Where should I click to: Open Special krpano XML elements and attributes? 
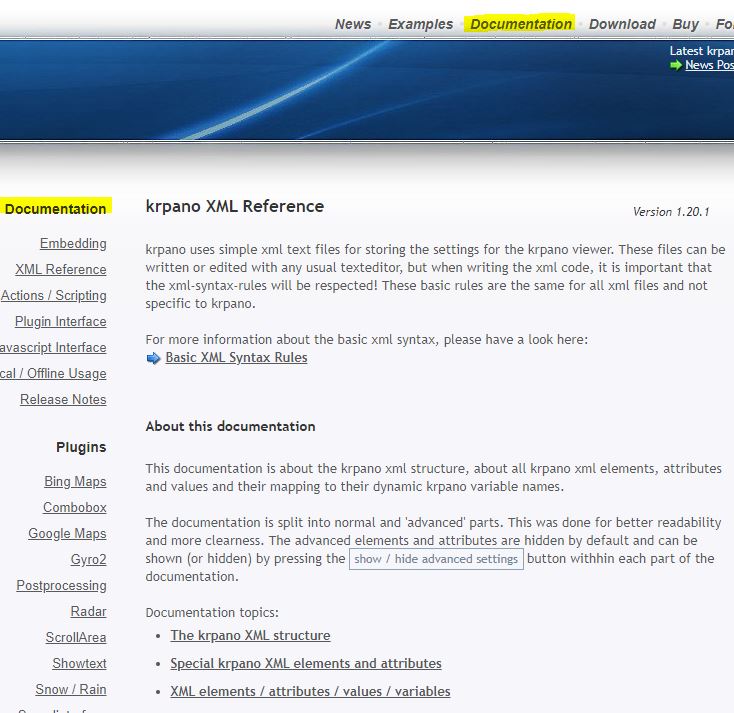pyautogui.click(x=305, y=664)
